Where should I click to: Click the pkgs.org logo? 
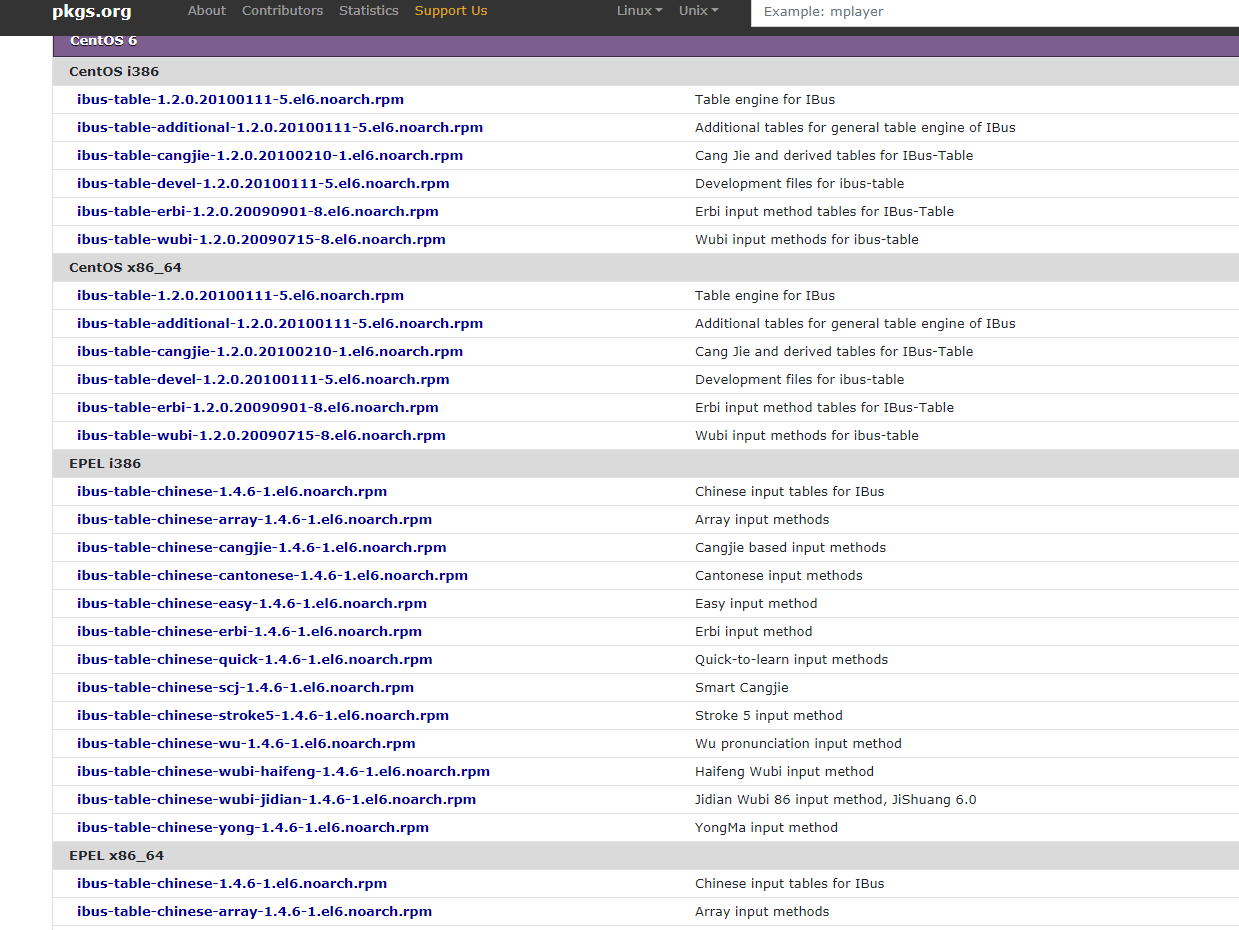point(91,12)
